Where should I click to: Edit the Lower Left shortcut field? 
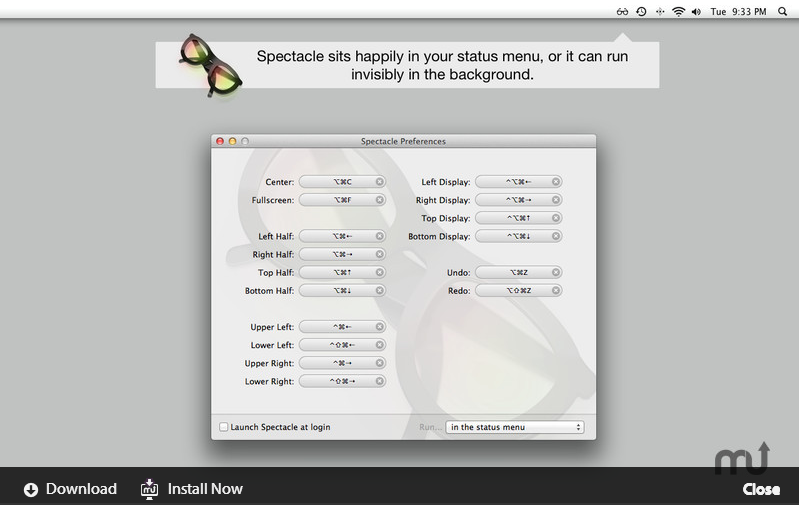(x=342, y=345)
